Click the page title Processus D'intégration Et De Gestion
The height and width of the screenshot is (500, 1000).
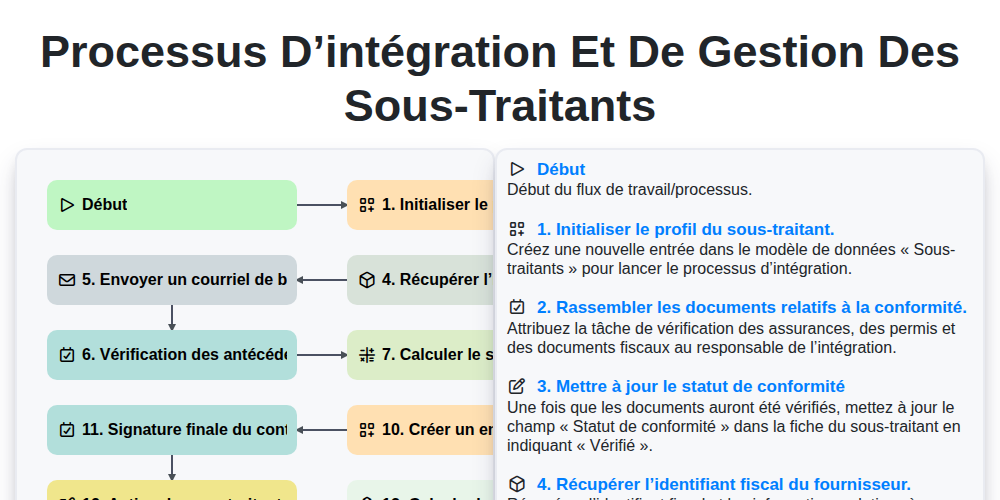(500, 78)
